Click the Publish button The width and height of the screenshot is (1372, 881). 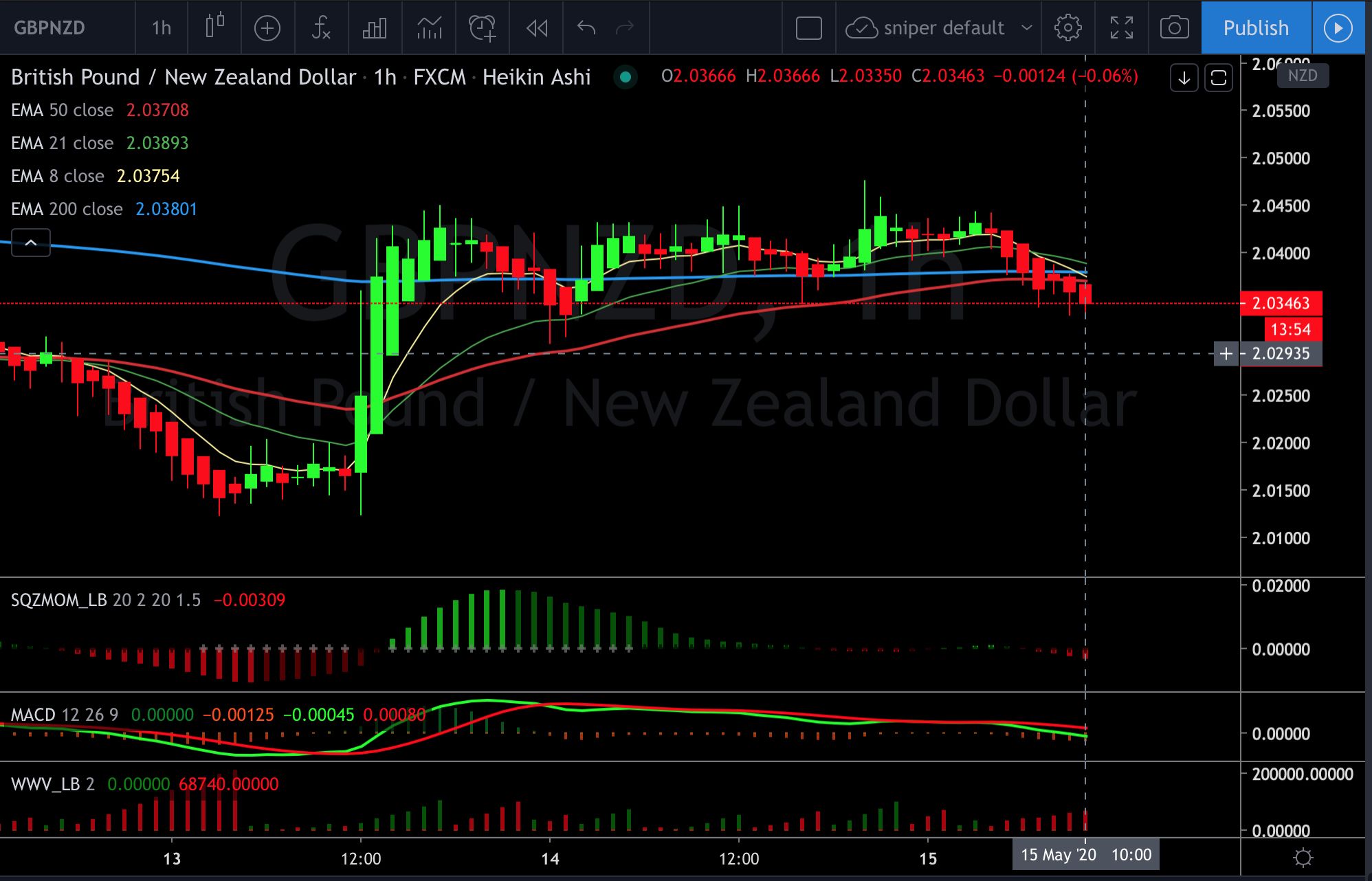1256,27
